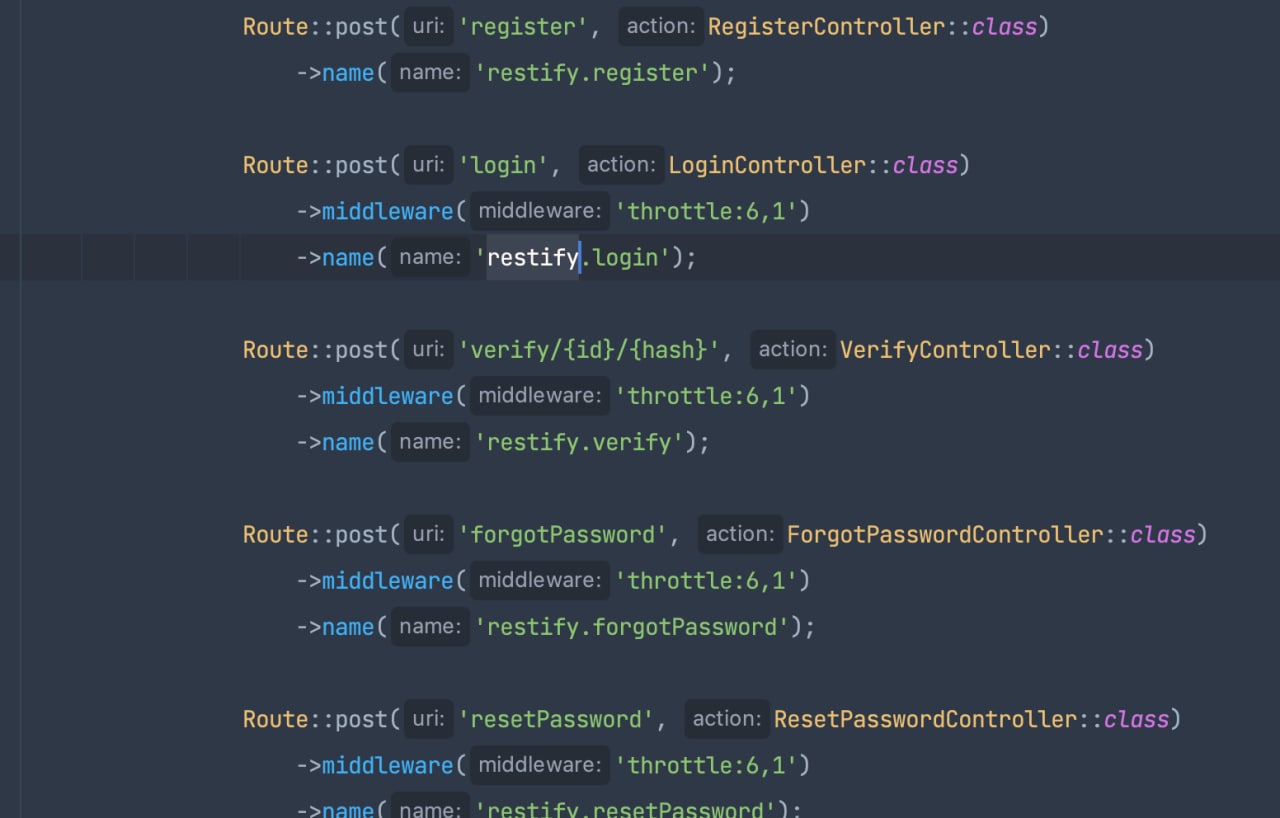Select the ResetPasswordController class name
1280x818 pixels.
[x=925, y=719]
